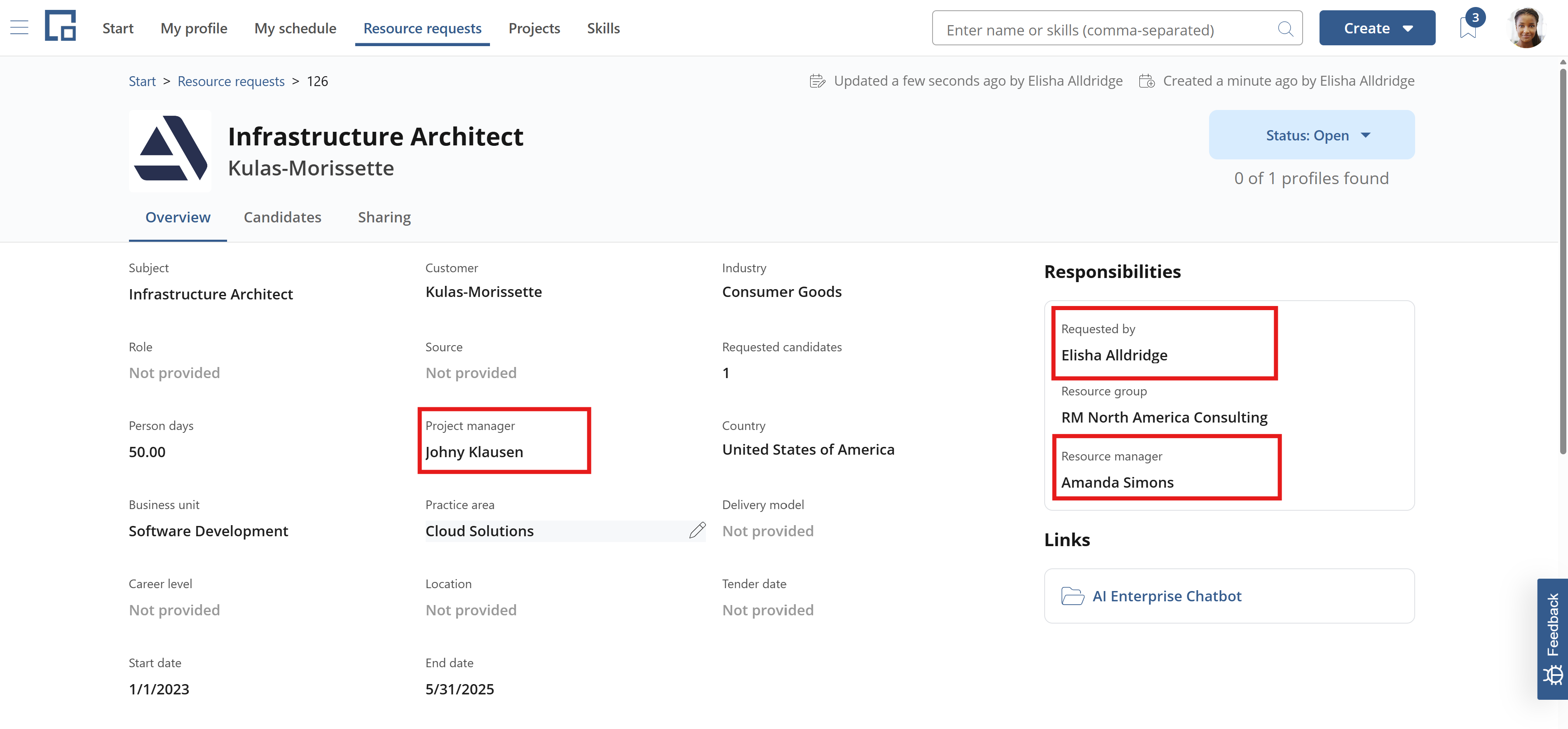The image size is (1568, 729).
Task: Switch to the Sharing tab
Action: pos(384,217)
